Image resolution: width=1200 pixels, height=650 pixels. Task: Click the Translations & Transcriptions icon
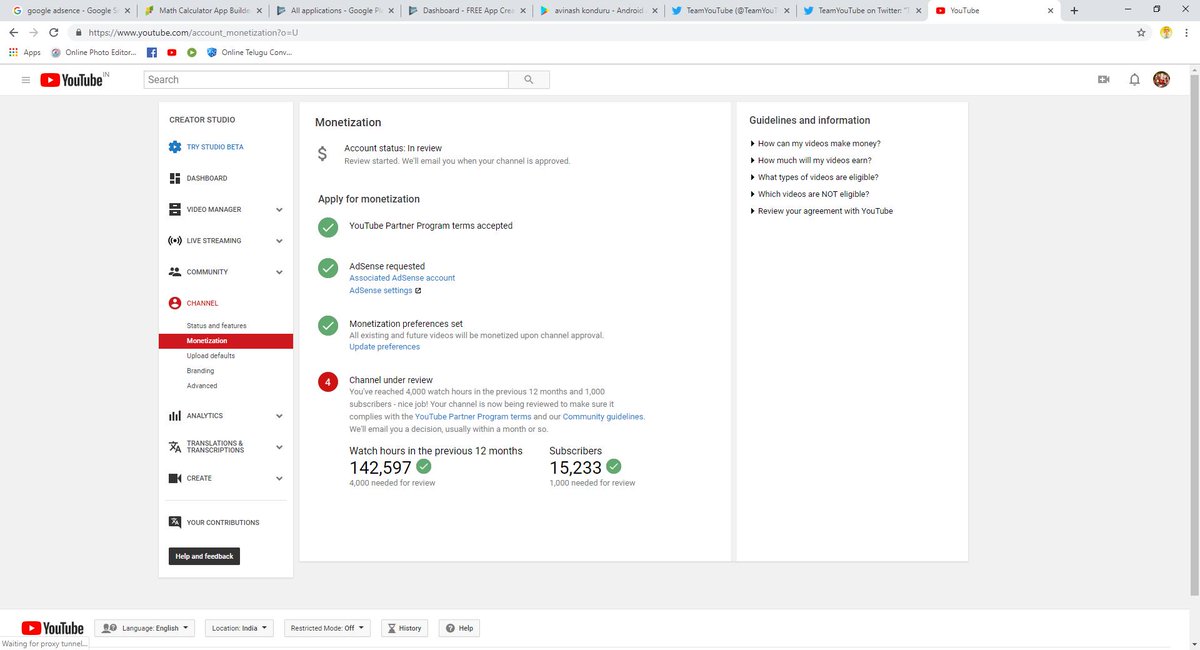point(175,447)
